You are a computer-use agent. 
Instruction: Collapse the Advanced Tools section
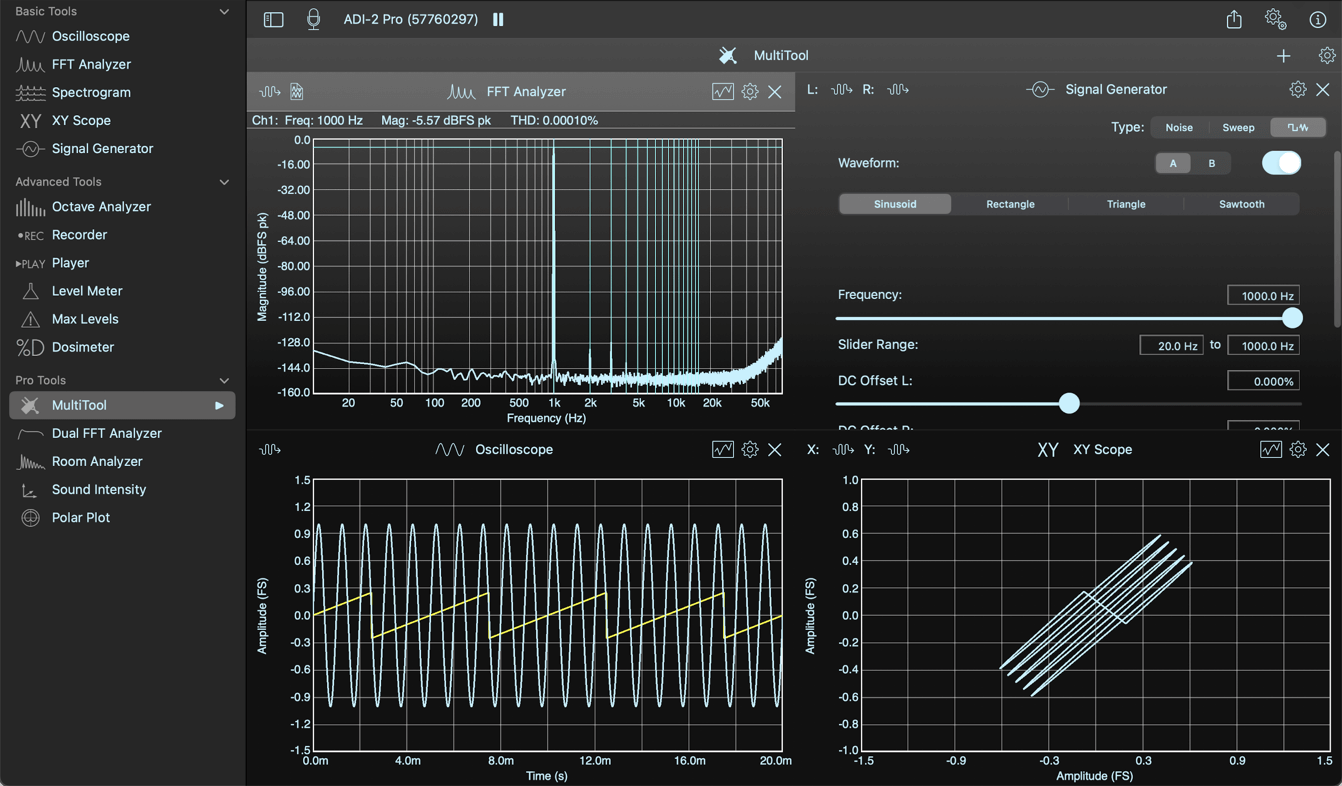click(x=224, y=182)
